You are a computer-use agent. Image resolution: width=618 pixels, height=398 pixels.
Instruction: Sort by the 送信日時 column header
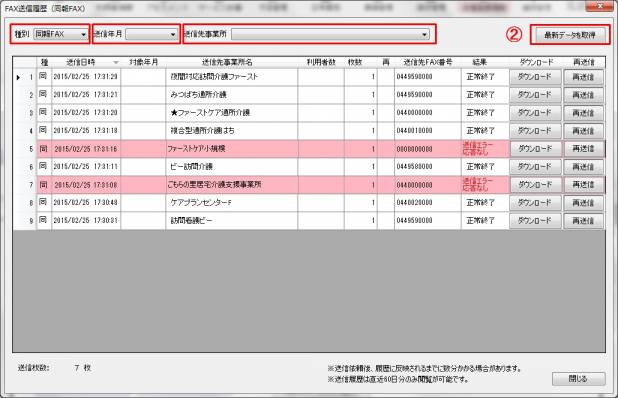(x=86, y=62)
